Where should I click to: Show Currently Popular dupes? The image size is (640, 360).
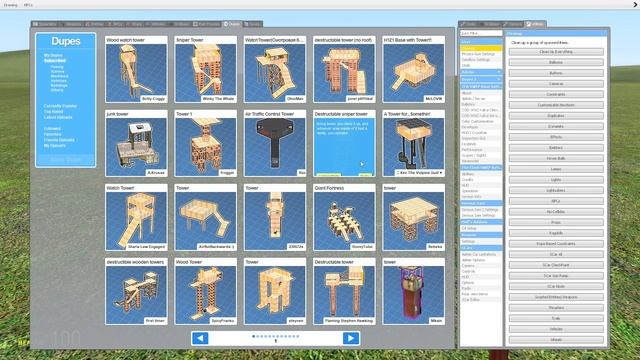click(60, 106)
